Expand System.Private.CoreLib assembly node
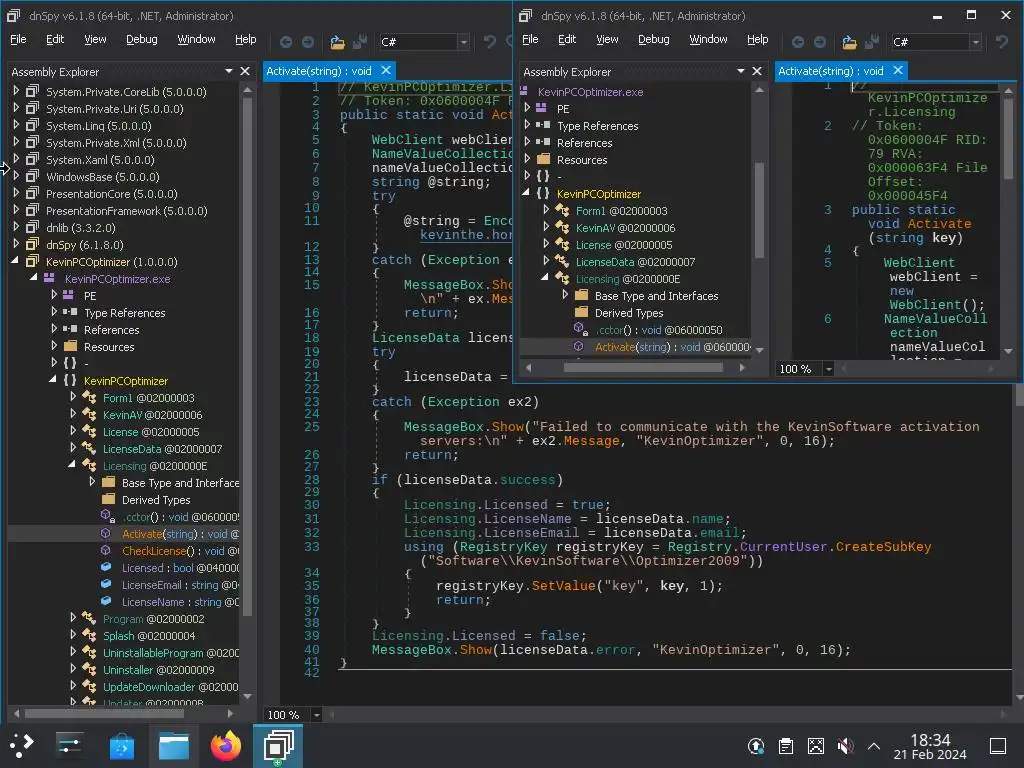Screen dimensions: 1024x768 (x=16, y=91)
